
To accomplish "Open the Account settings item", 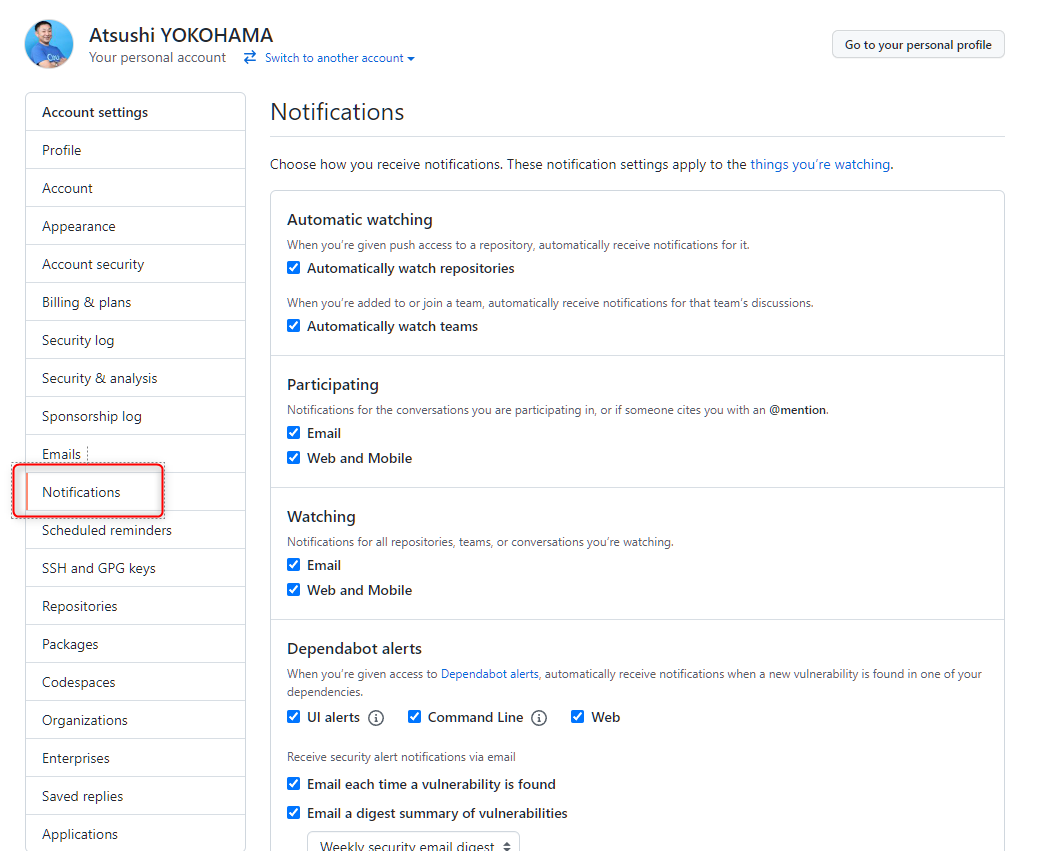I will point(135,188).
